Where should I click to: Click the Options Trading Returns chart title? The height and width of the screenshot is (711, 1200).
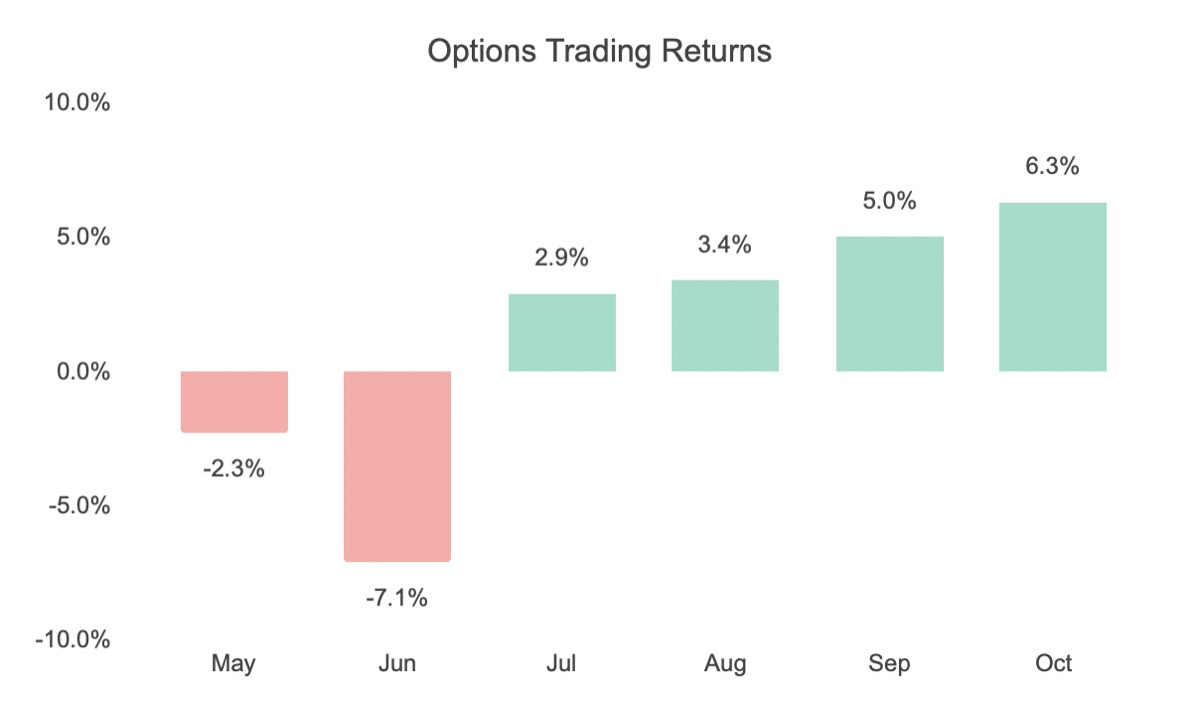click(x=599, y=51)
